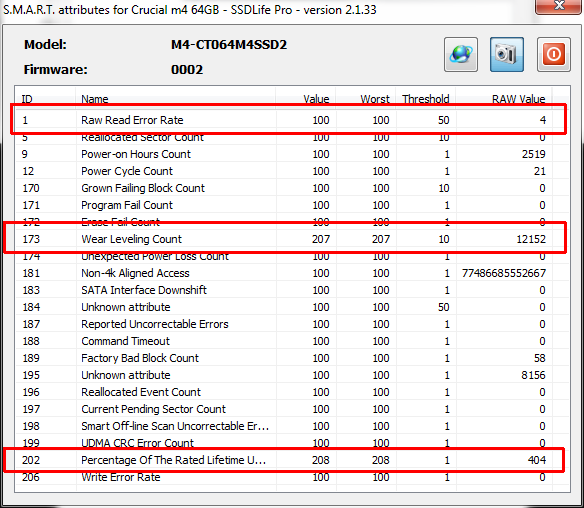Click the model name M4-CT064M4SSD2
This screenshot has width=584, height=508.
pos(229,45)
